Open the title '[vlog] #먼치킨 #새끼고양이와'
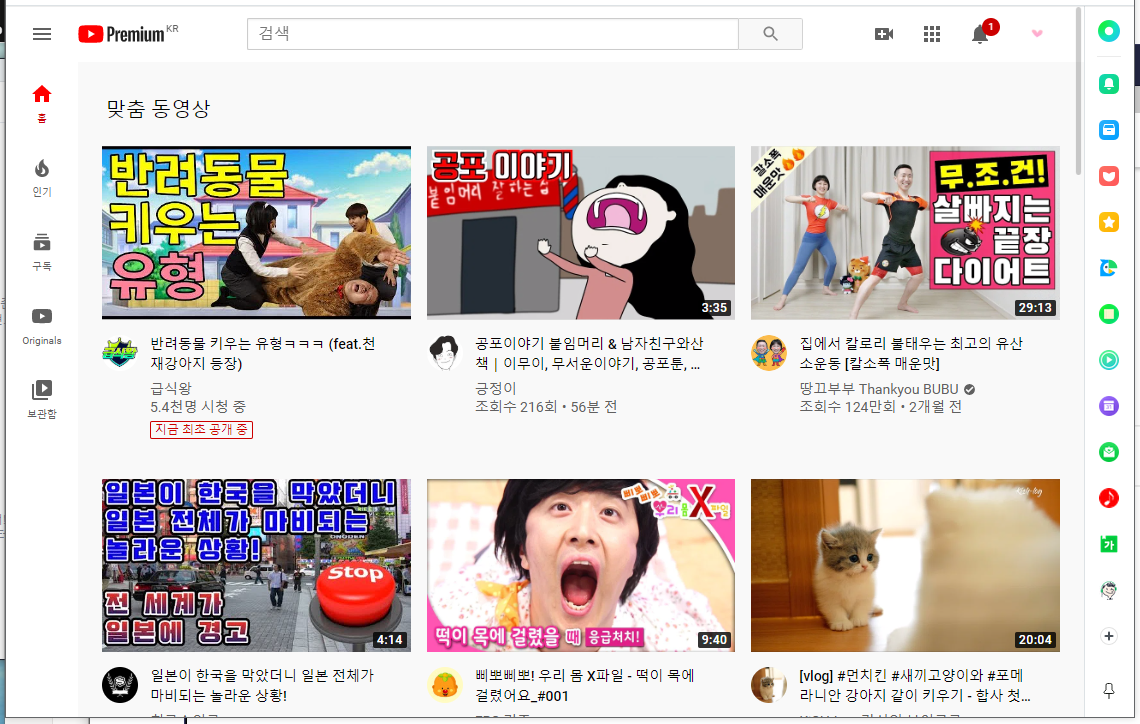The height and width of the screenshot is (724, 1140). click(x=915, y=685)
